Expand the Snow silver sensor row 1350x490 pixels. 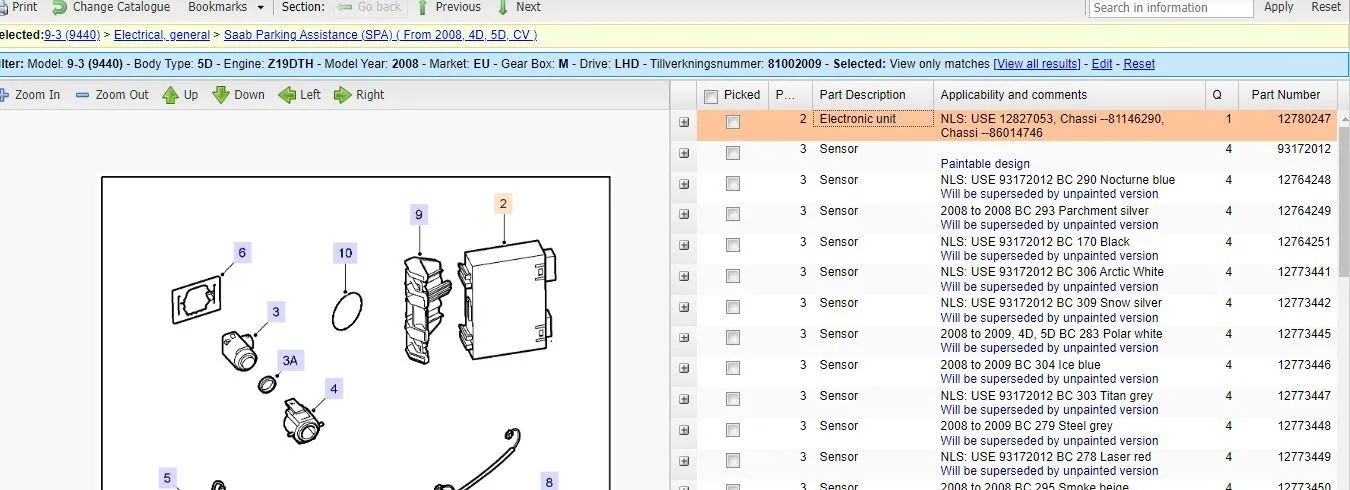(684, 307)
